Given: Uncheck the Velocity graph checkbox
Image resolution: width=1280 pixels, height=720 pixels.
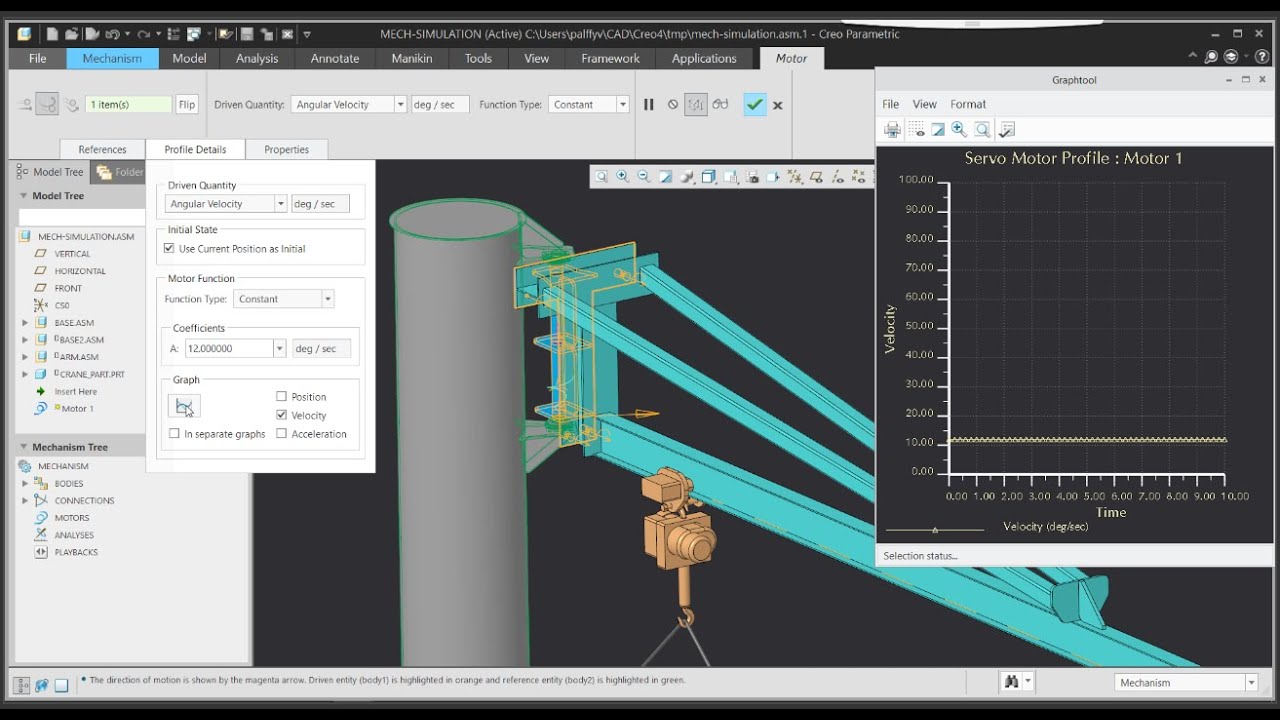Looking at the screenshot, I should tap(281, 415).
